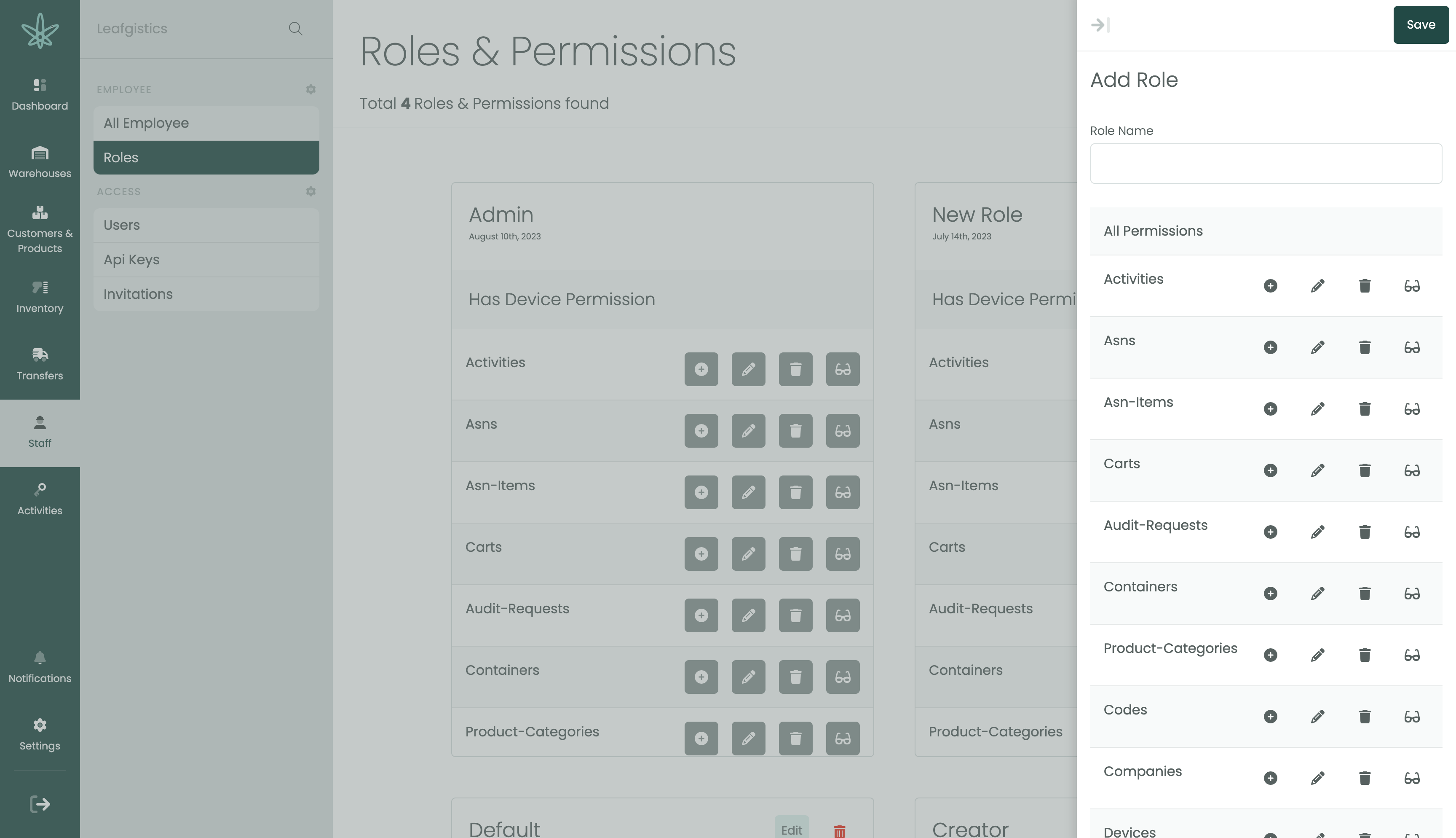Toggle view permission for Carts in Add Role

[x=1412, y=471]
